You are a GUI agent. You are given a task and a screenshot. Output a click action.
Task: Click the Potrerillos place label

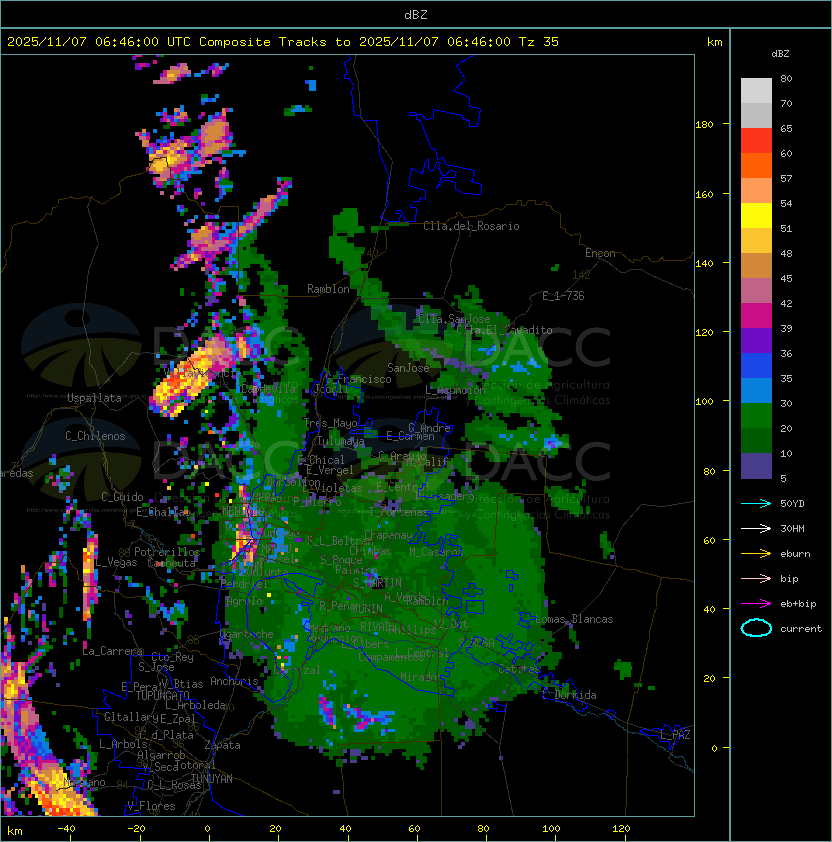click(x=167, y=551)
